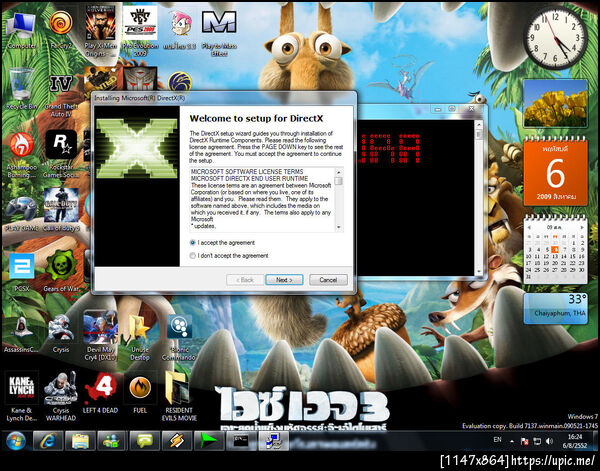Open the Windows Start menu orb
The height and width of the screenshot is (471, 600).
(16, 441)
